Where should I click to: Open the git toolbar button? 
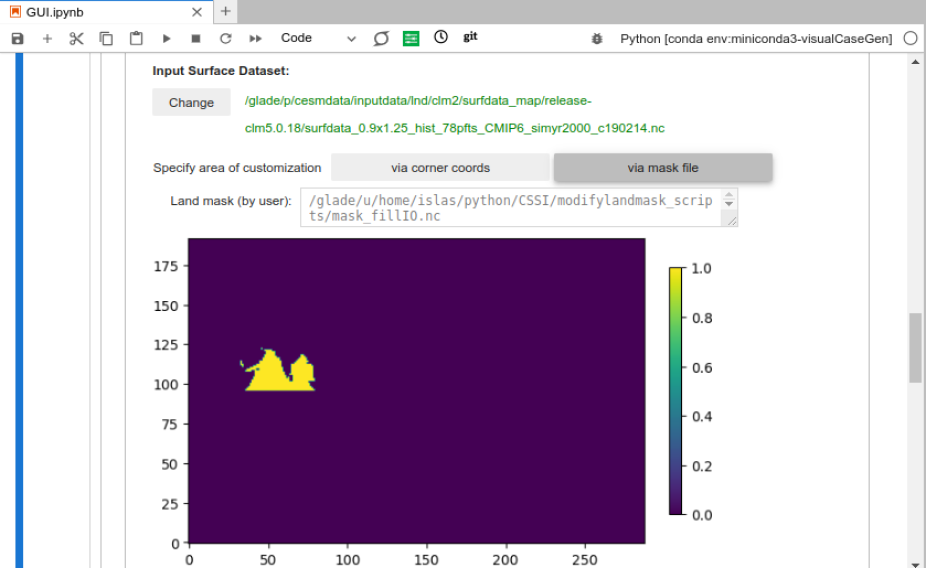click(x=470, y=37)
